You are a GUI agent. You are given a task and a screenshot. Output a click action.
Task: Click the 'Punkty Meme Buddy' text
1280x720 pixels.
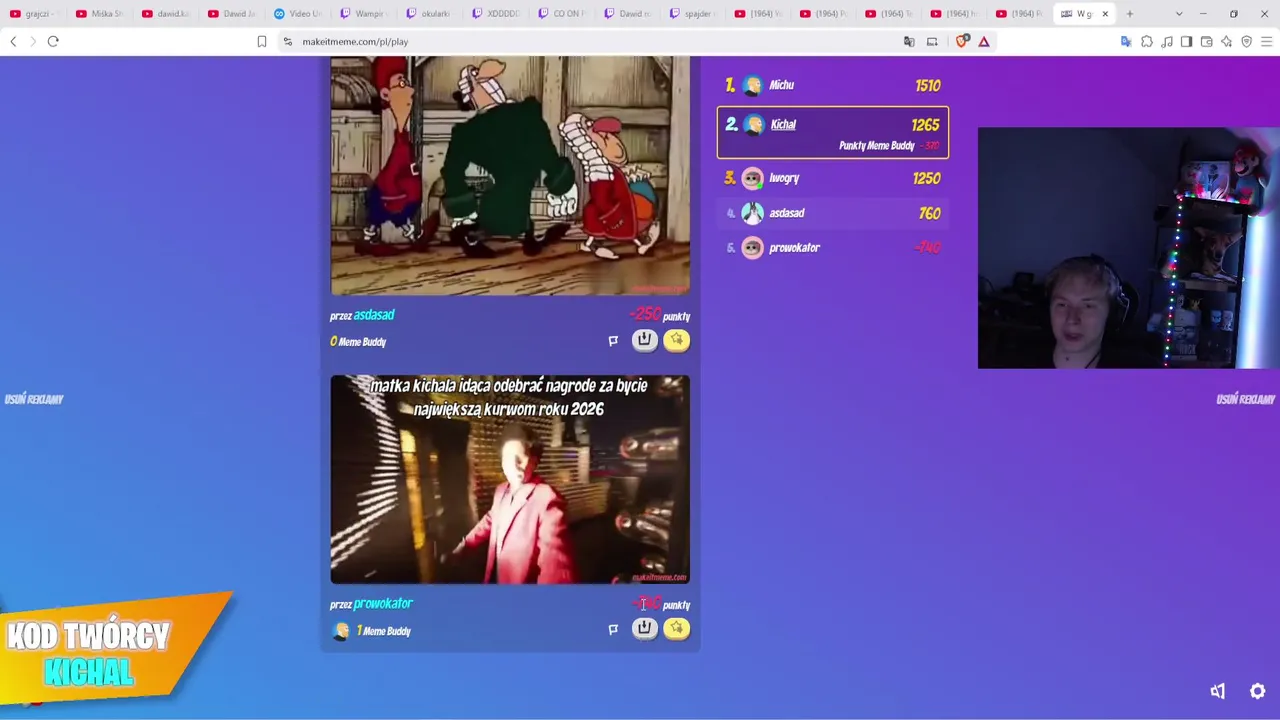[877, 146]
